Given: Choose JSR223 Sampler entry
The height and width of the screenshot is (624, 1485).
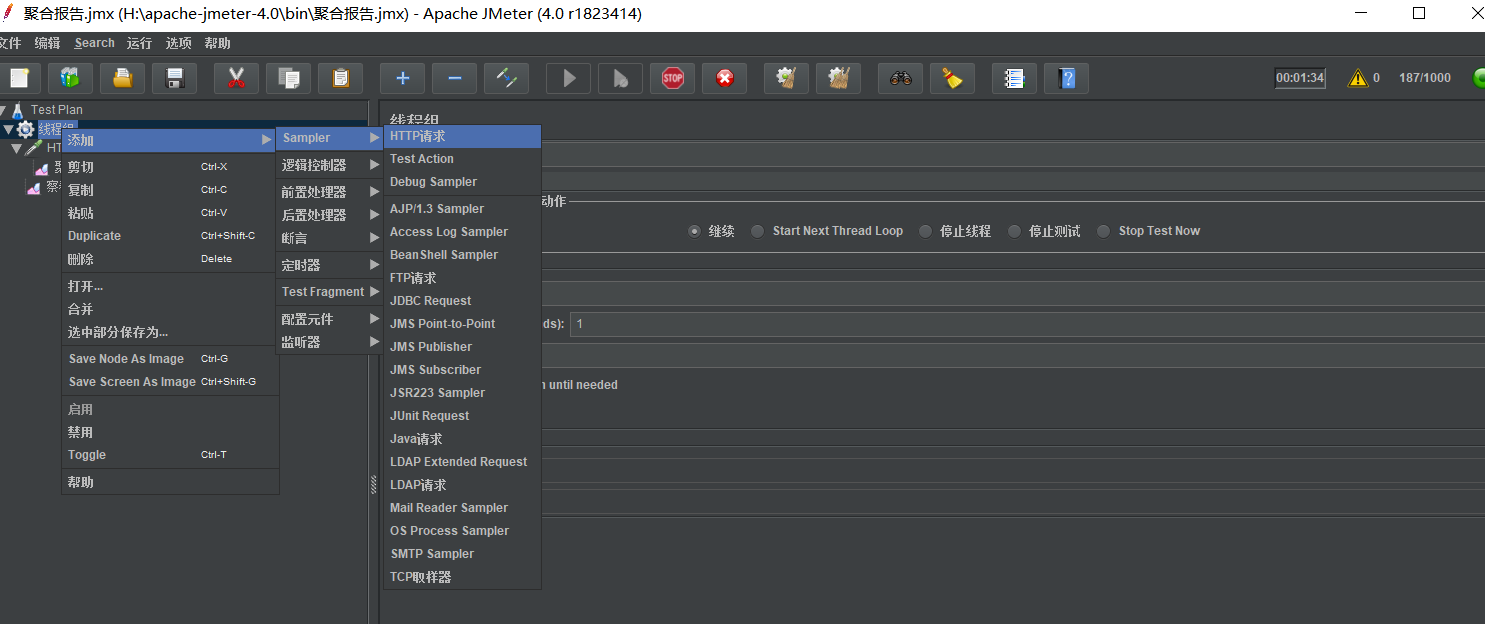Looking at the screenshot, I should pos(462,393).
